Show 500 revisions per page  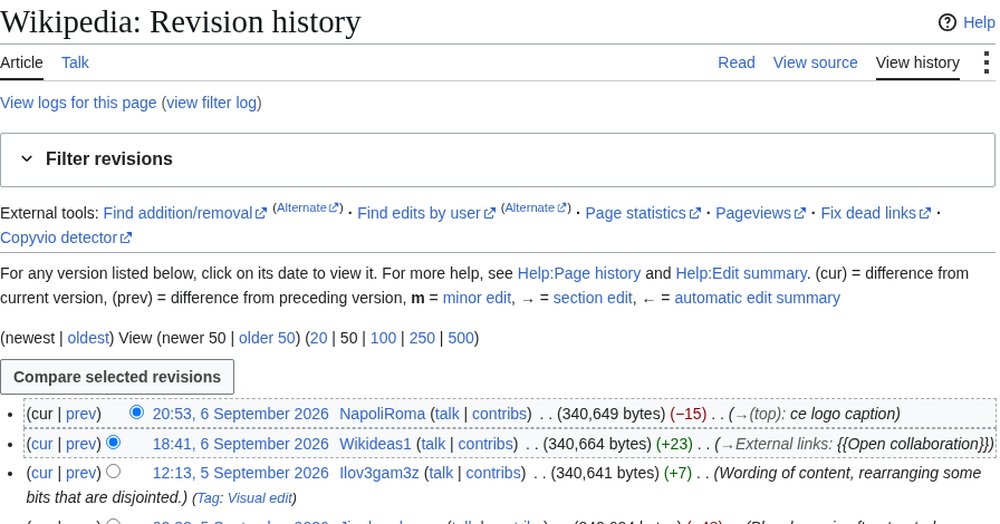pyautogui.click(x=461, y=338)
